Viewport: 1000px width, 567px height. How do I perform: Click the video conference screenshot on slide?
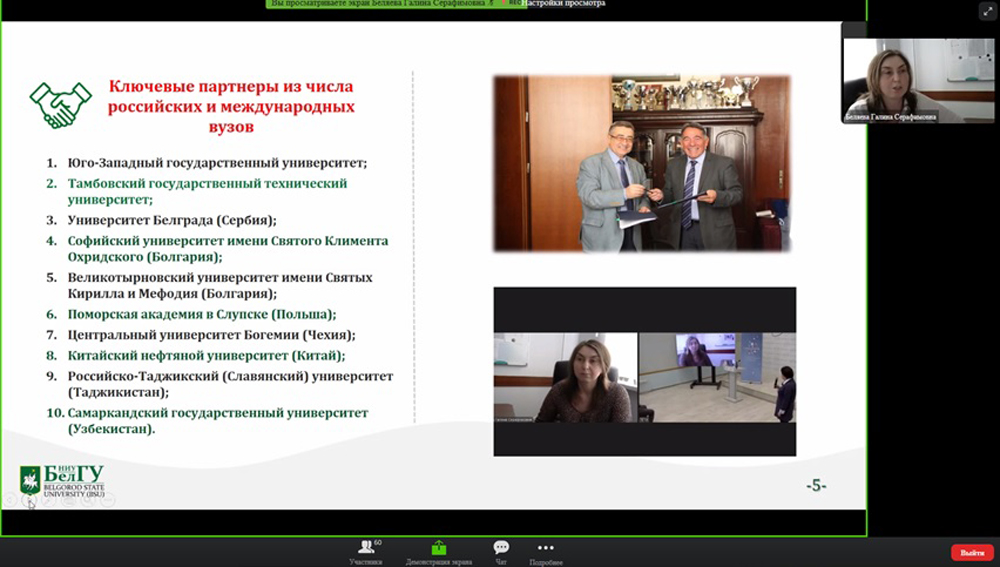pos(644,371)
